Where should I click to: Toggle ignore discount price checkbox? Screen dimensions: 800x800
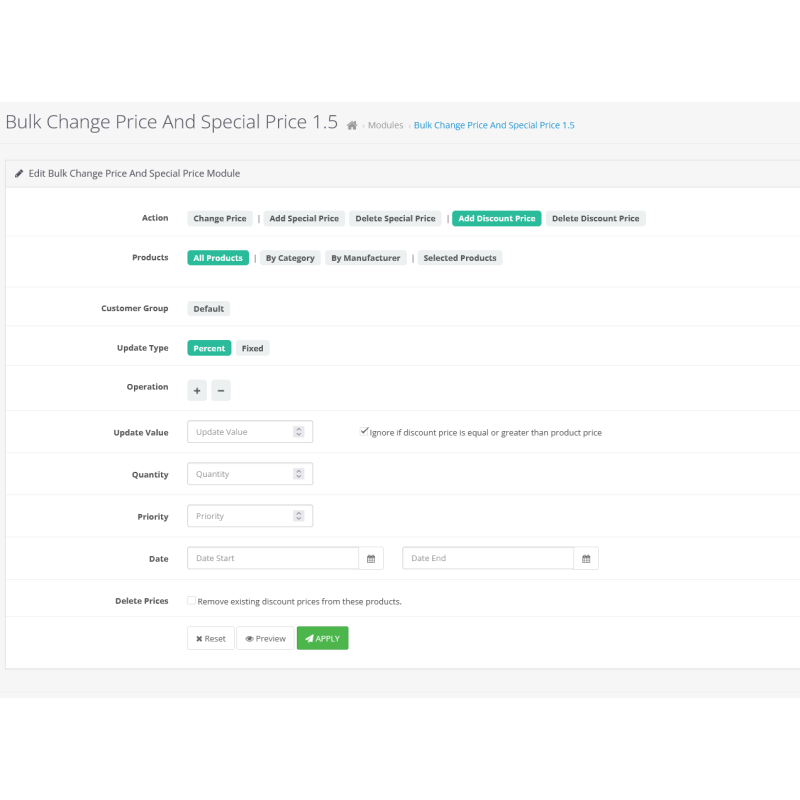coord(364,432)
